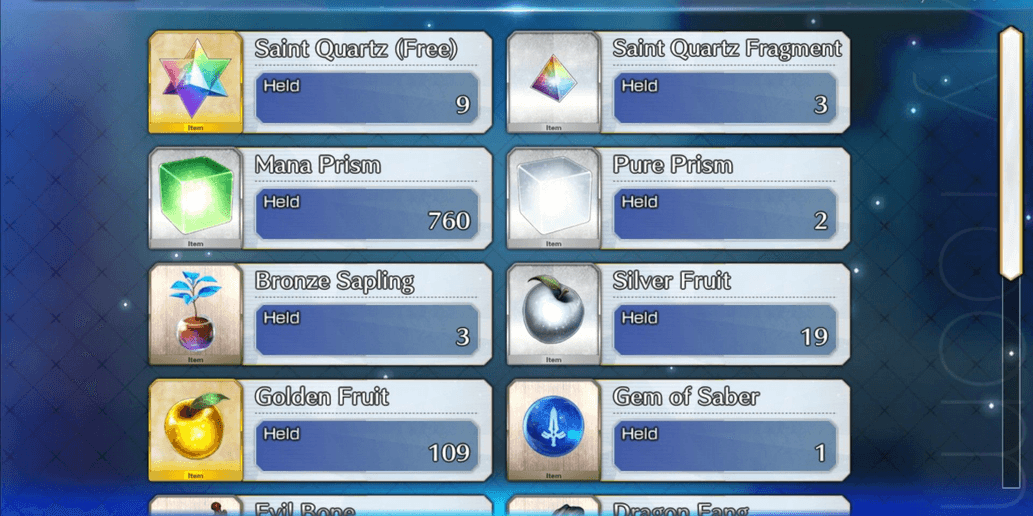The height and width of the screenshot is (516, 1033).
Task: Click the Gem of Saber item name
Action: pos(686,397)
